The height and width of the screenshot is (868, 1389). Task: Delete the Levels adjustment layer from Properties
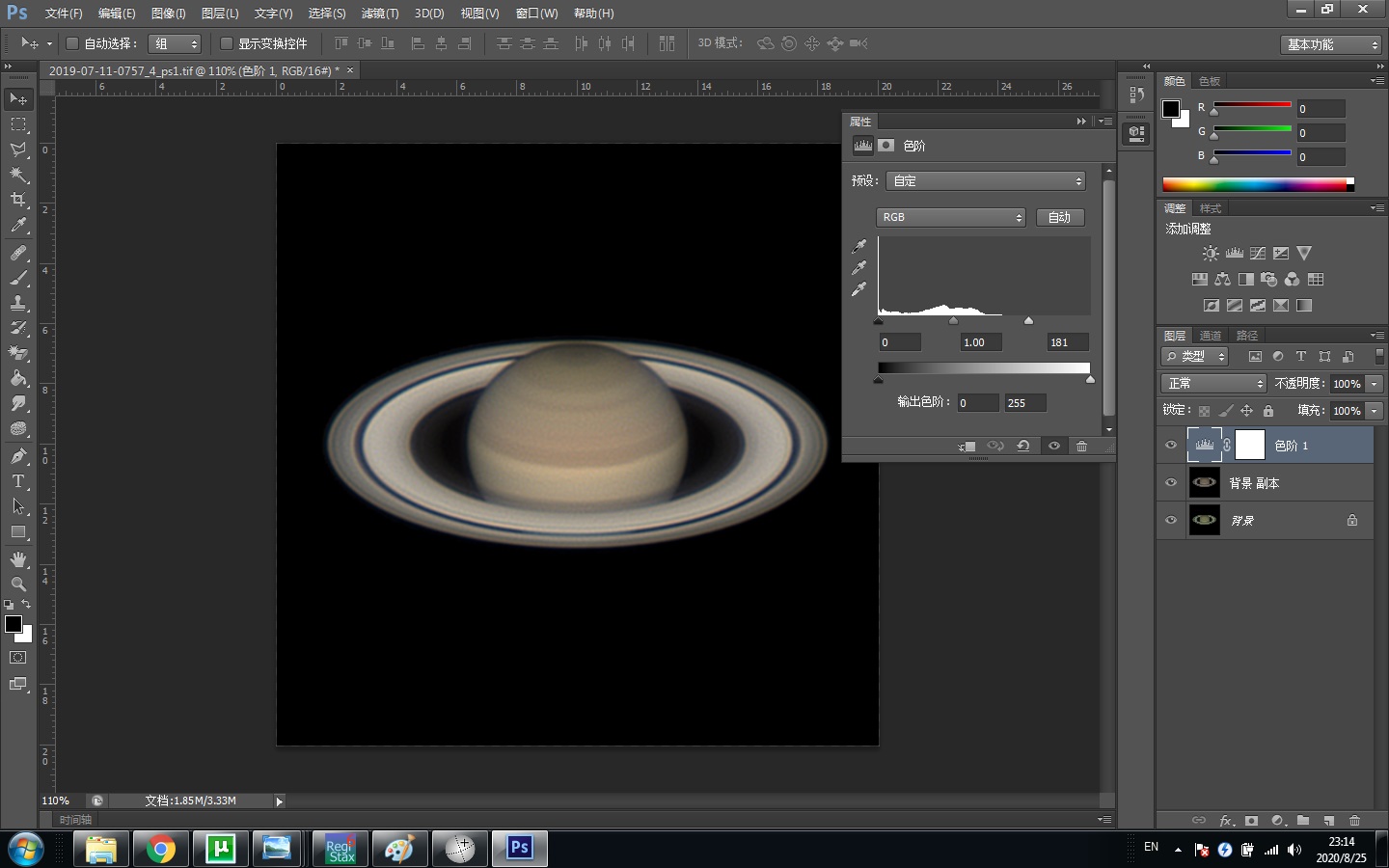coord(1082,446)
